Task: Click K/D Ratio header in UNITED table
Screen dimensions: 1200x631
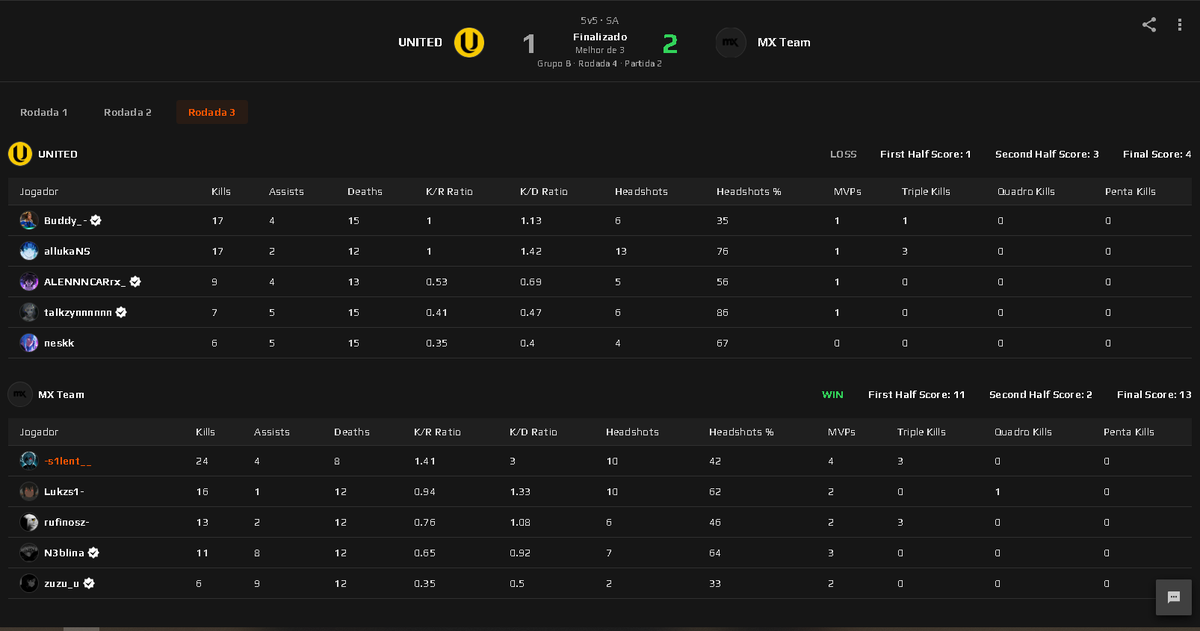Action: (x=542, y=191)
